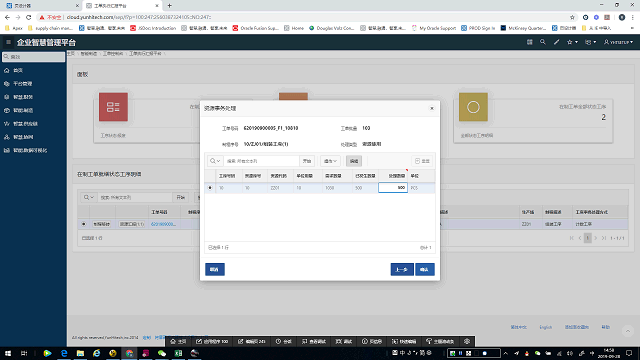Select the radio button in background work order row
Viewport: 640px width, 360px height.
(x=84, y=224)
